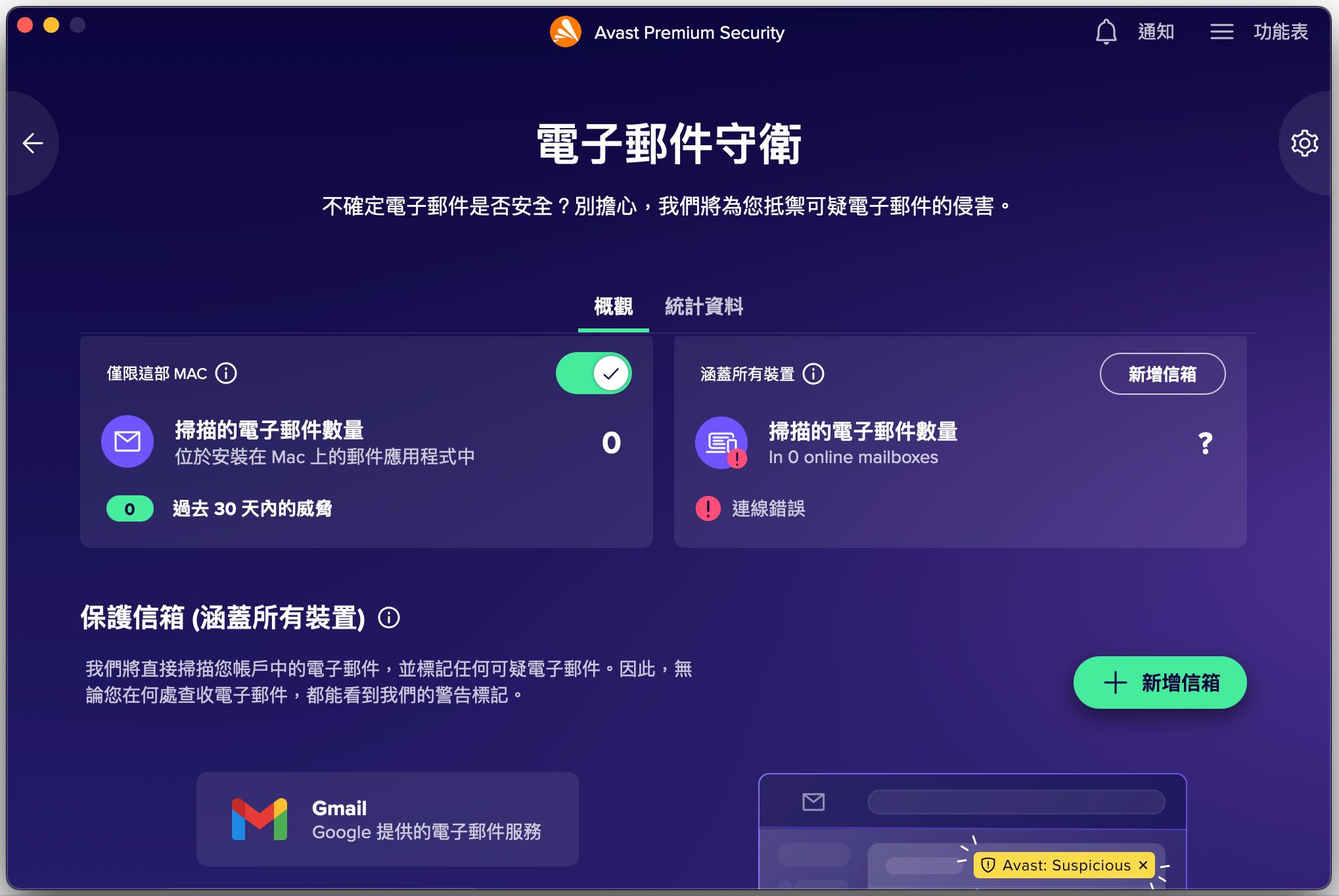Switch to the 統計資料 tab
This screenshot has height=896, width=1339.
(704, 306)
